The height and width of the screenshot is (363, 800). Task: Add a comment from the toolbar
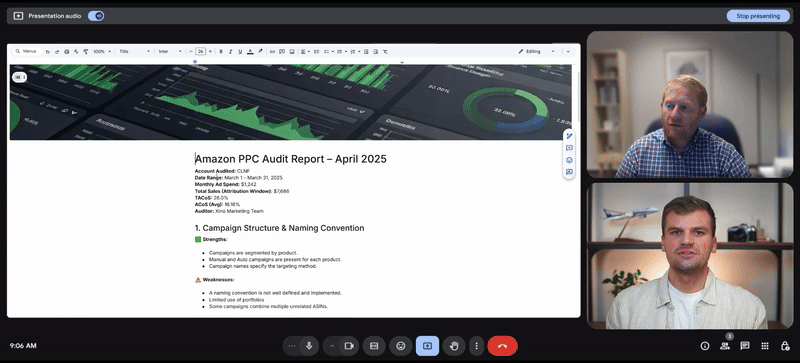(282, 52)
